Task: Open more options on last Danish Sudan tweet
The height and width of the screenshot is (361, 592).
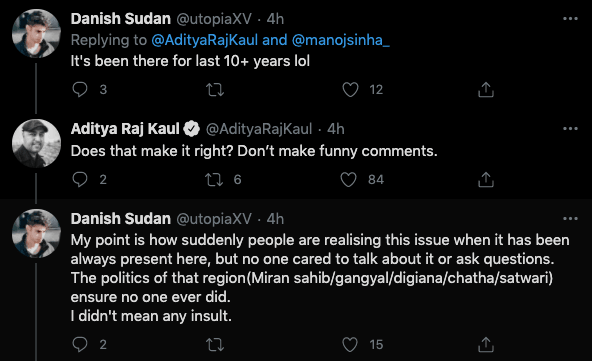Action: 570,218
